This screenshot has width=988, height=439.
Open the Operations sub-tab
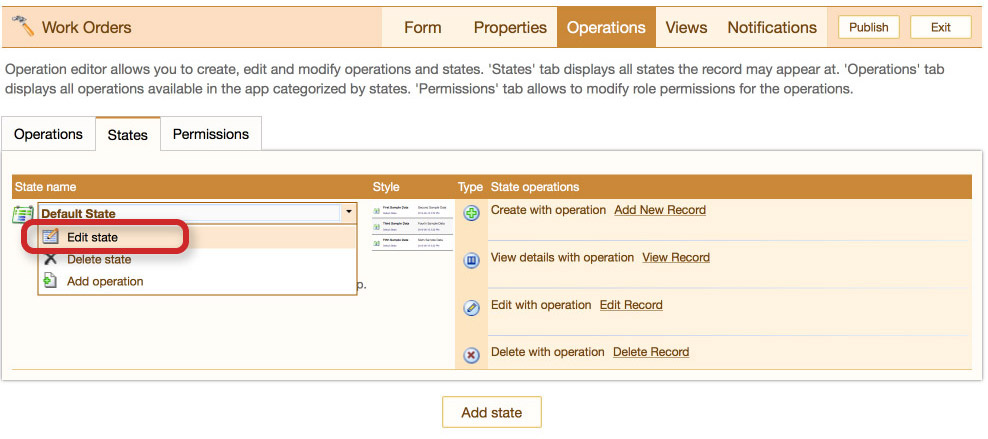click(x=48, y=134)
